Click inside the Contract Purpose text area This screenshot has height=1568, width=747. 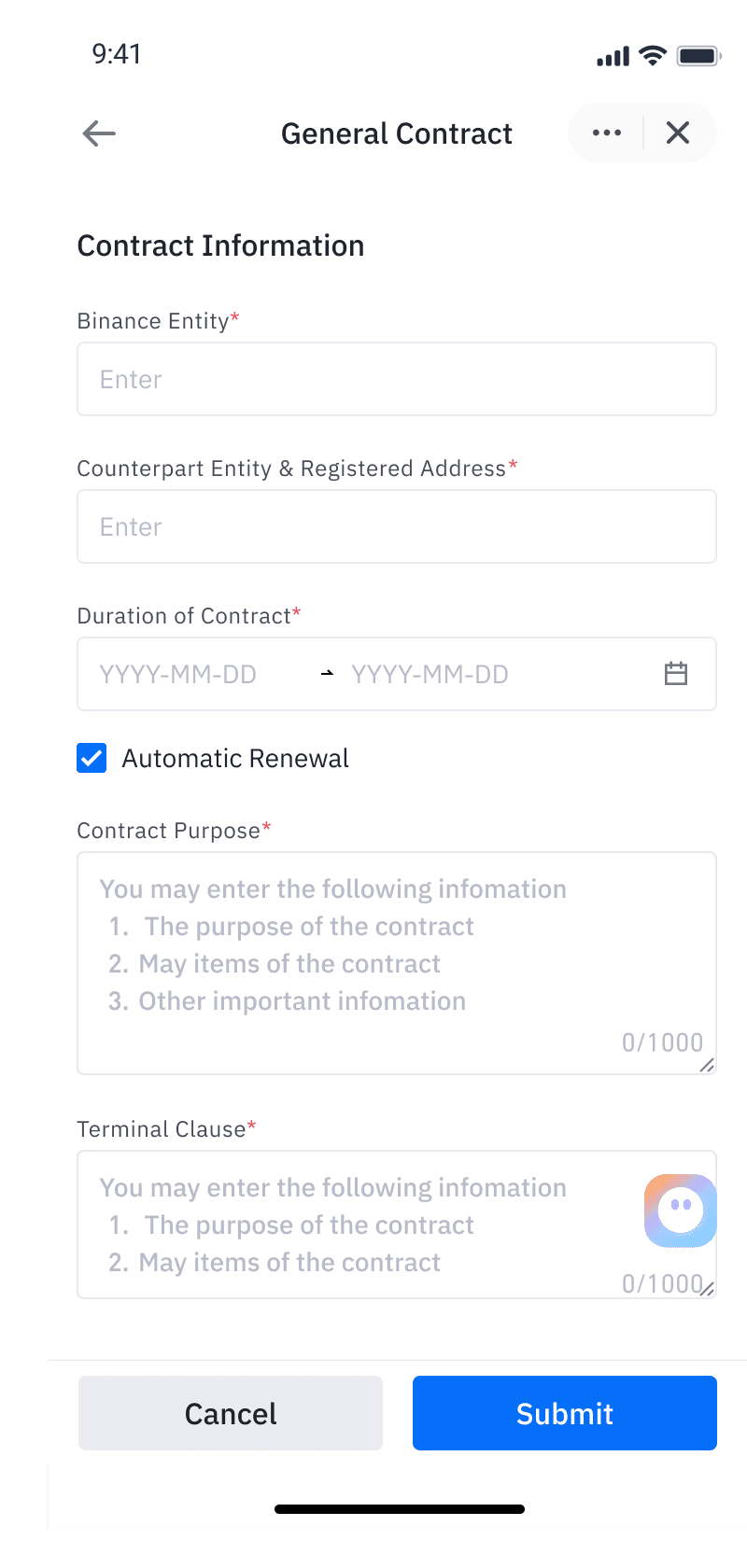pyautogui.click(x=397, y=961)
